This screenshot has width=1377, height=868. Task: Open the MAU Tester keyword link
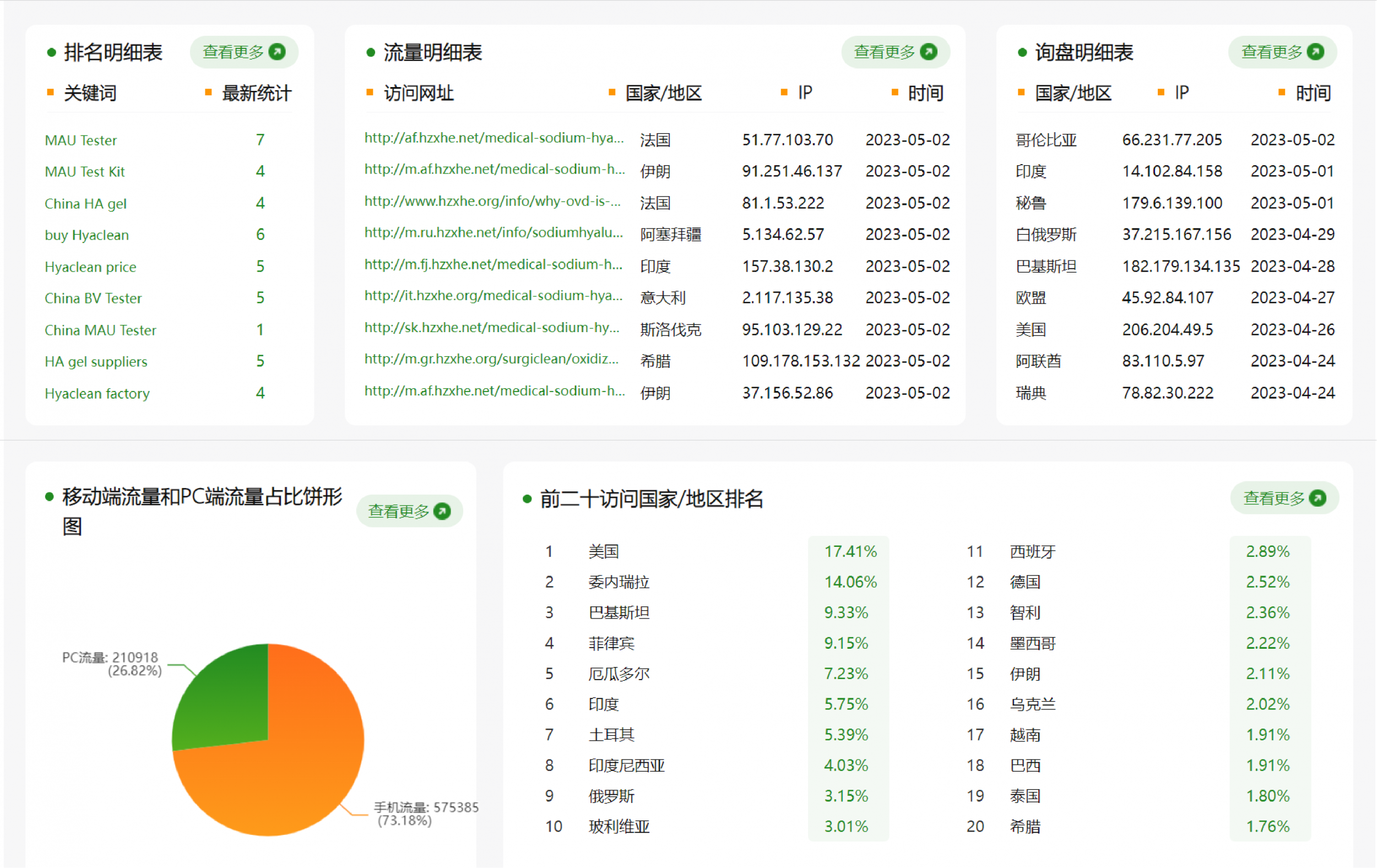pyautogui.click(x=80, y=140)
